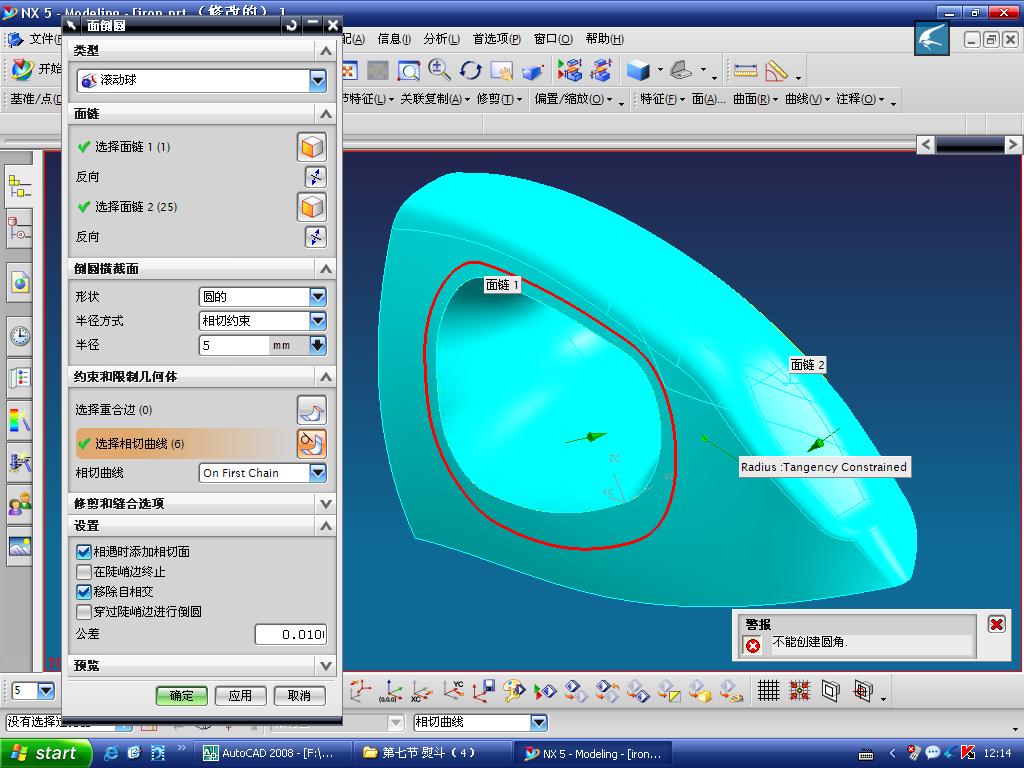The width and height of the screenshot is (1024, 768).
Task: Collapse the Settings section
Action: 326,526
